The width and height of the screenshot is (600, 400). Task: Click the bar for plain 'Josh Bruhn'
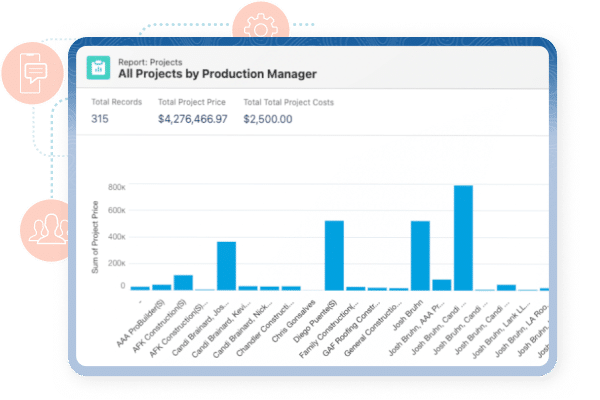pos(420,256)
